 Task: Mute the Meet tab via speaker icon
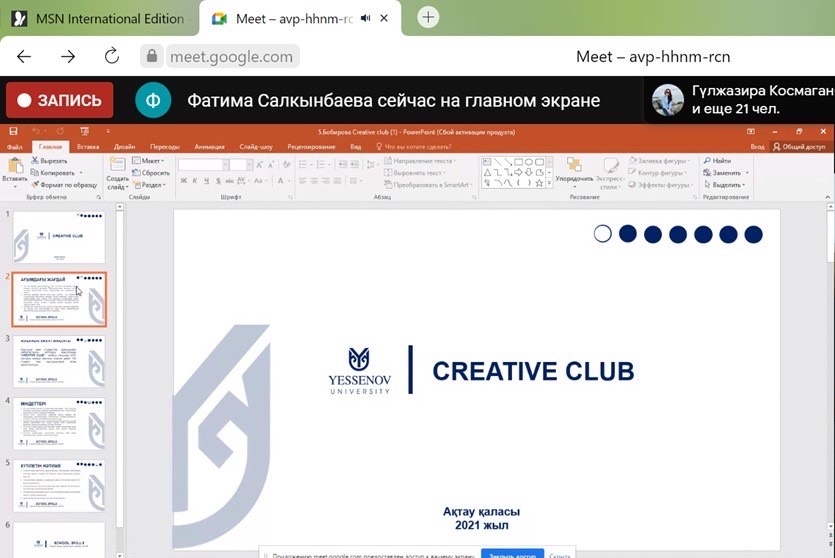364,18
